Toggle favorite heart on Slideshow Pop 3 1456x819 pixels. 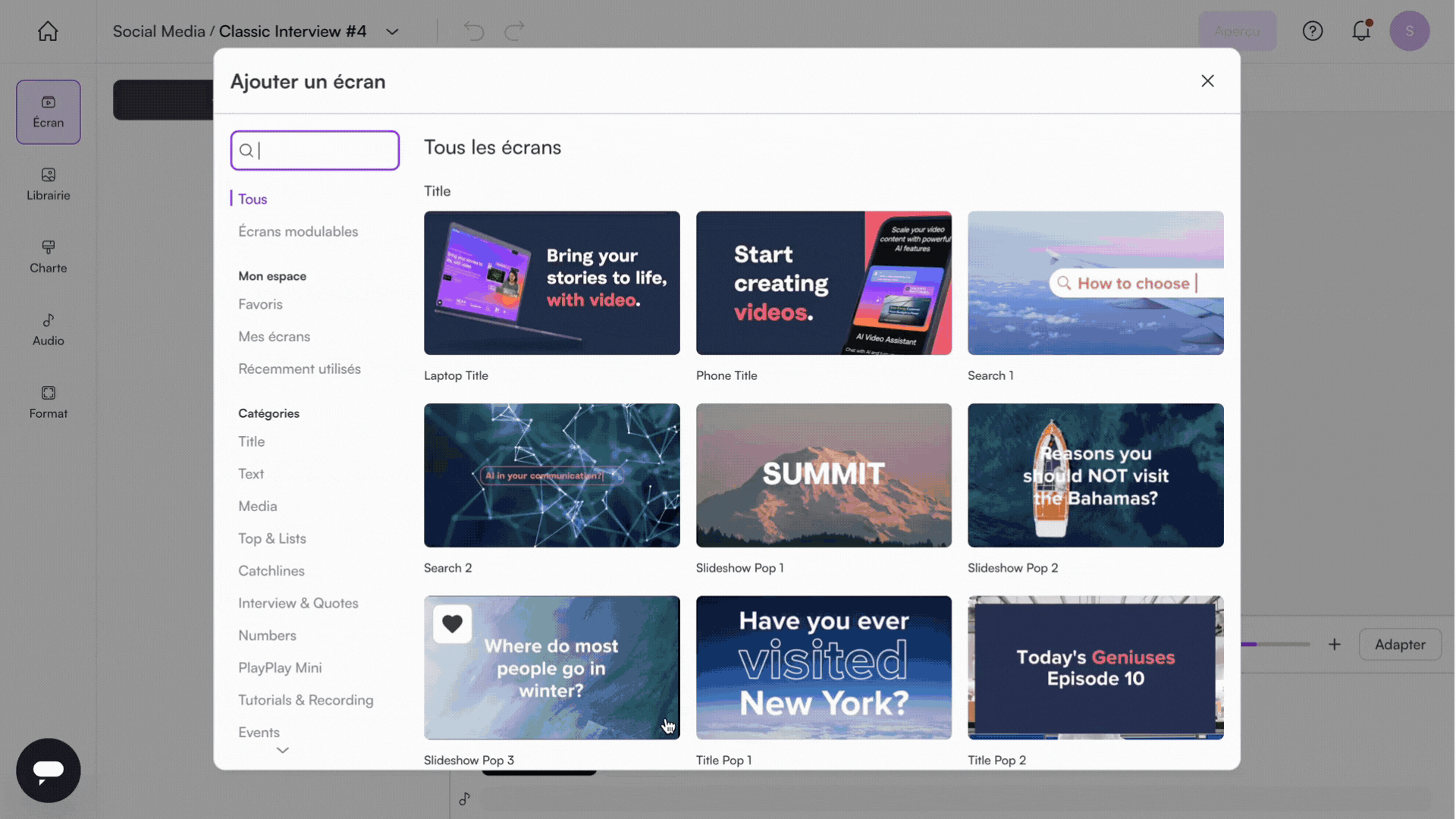[x=452, y=623]
